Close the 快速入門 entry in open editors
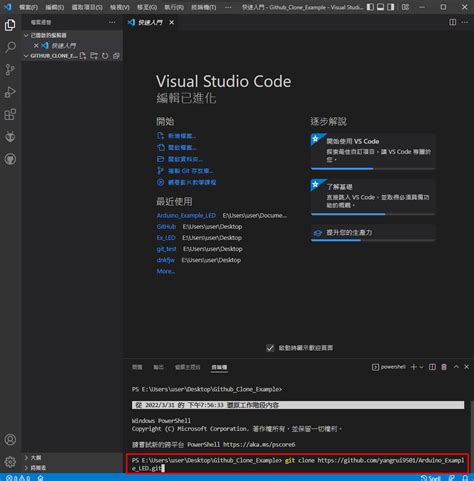Image resolution: width=474 pixels, height=481 pixels. click(x=36, y=45)
